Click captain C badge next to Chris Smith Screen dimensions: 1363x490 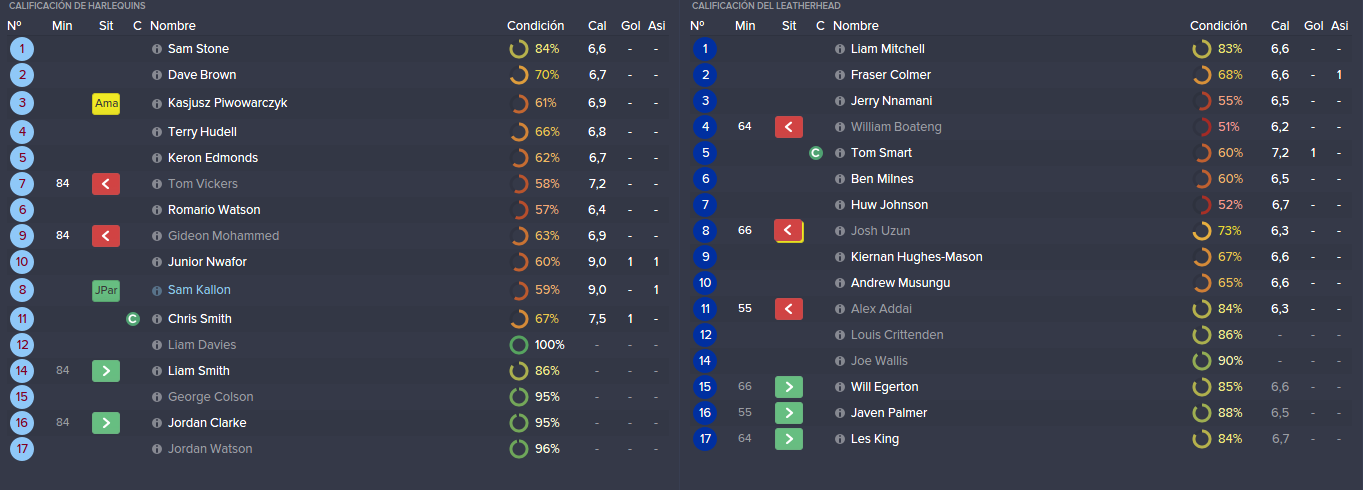tap(133, 319)
